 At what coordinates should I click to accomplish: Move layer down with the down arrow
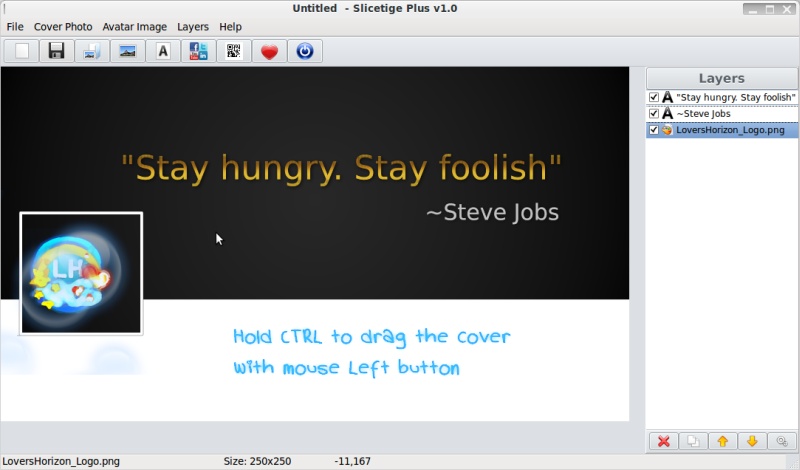tap(752, 441)
